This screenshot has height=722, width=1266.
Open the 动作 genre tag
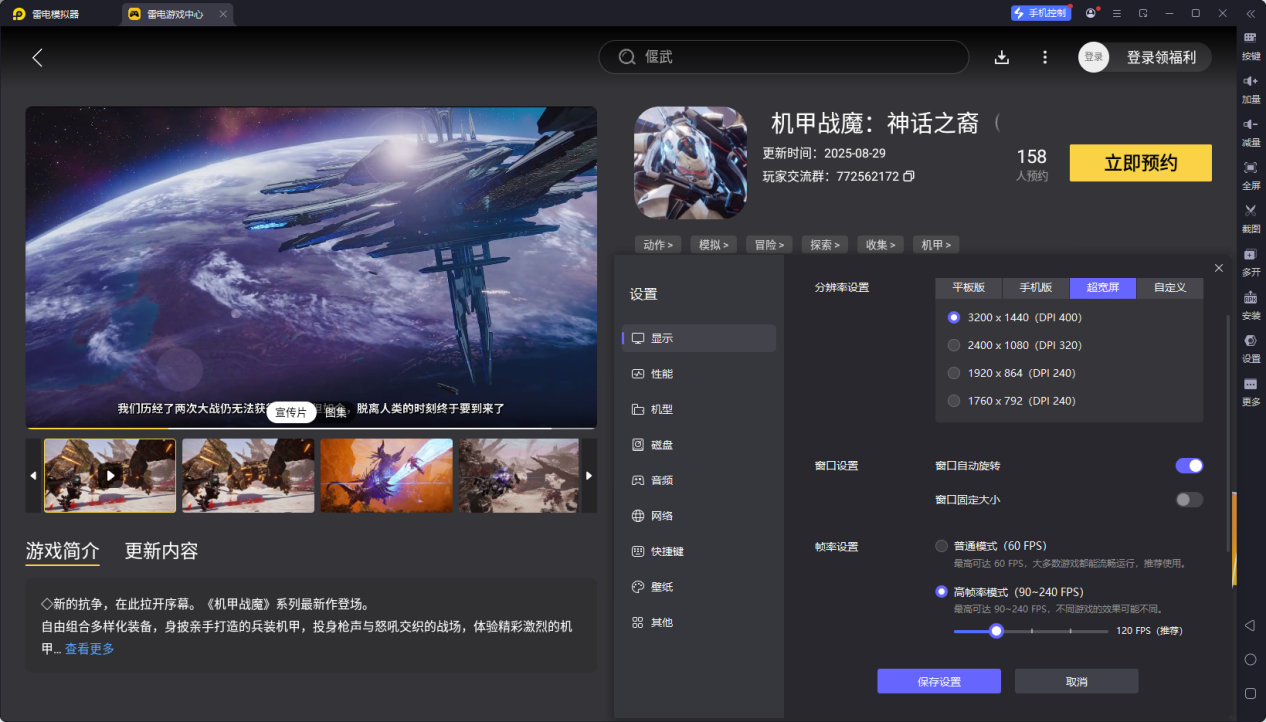click(x=657, y=244)
